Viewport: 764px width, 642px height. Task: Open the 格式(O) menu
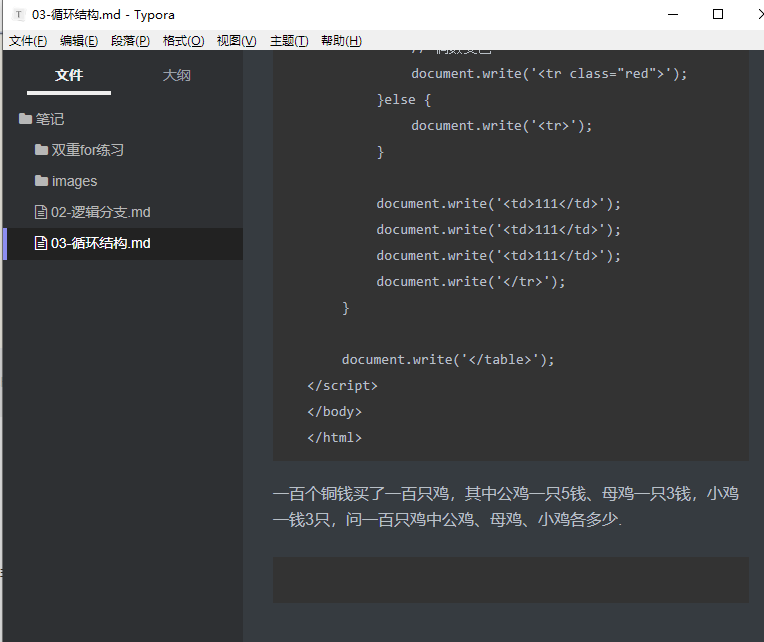183,41
